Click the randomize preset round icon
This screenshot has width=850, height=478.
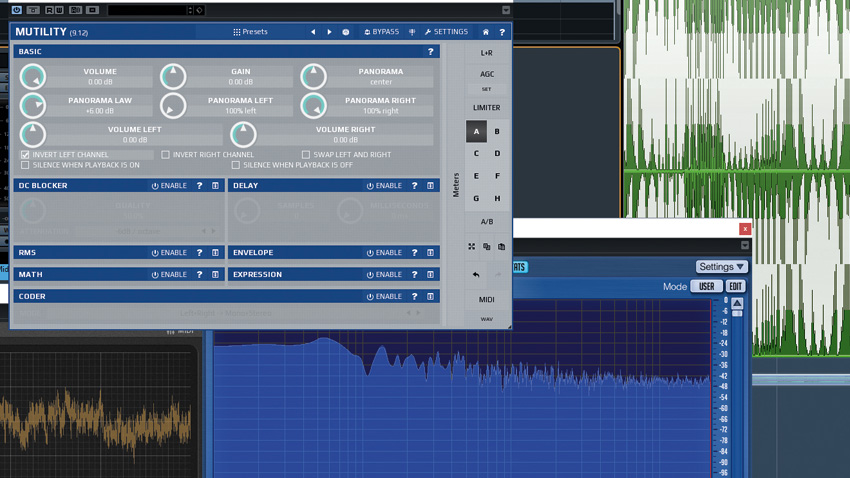346,32
